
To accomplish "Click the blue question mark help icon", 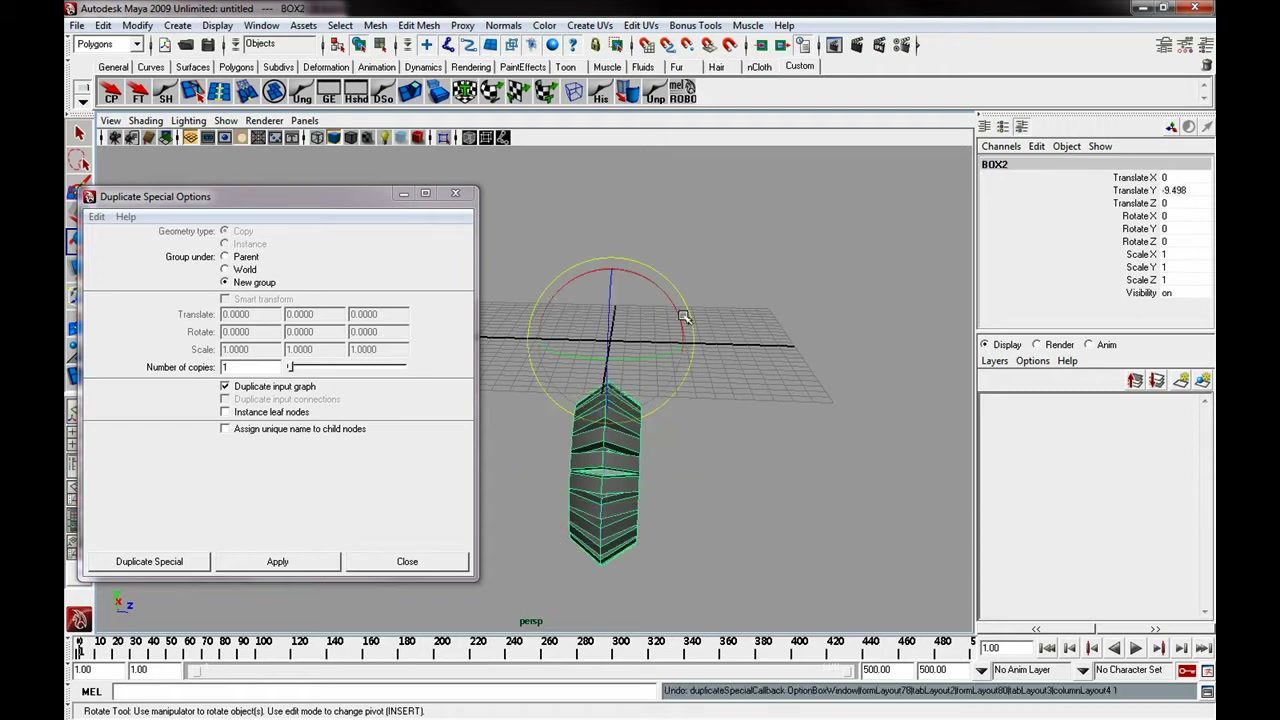I will click(573, 45).
